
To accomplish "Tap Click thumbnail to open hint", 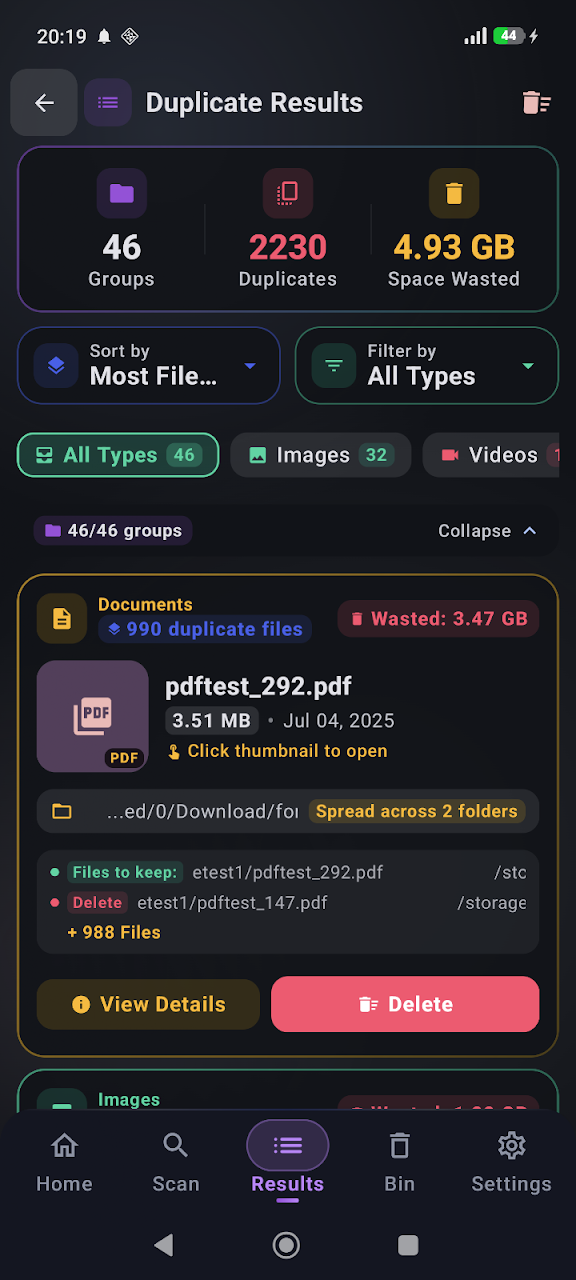I will tap(277, 751).
